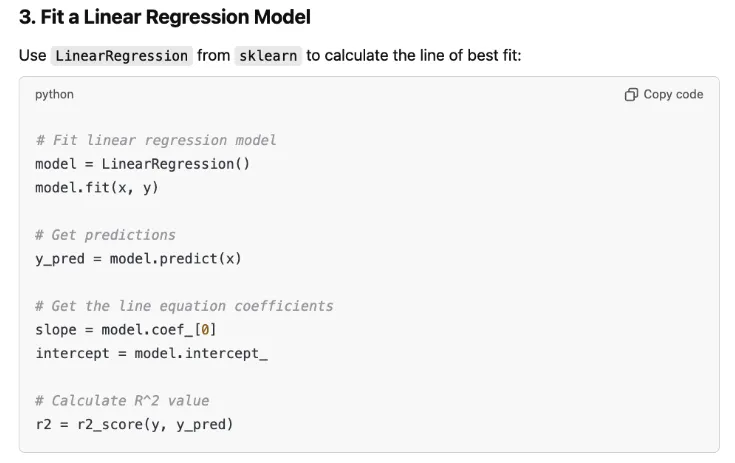
Task: Click the inline "sklearn" code tag
Action: pos(268,55)
